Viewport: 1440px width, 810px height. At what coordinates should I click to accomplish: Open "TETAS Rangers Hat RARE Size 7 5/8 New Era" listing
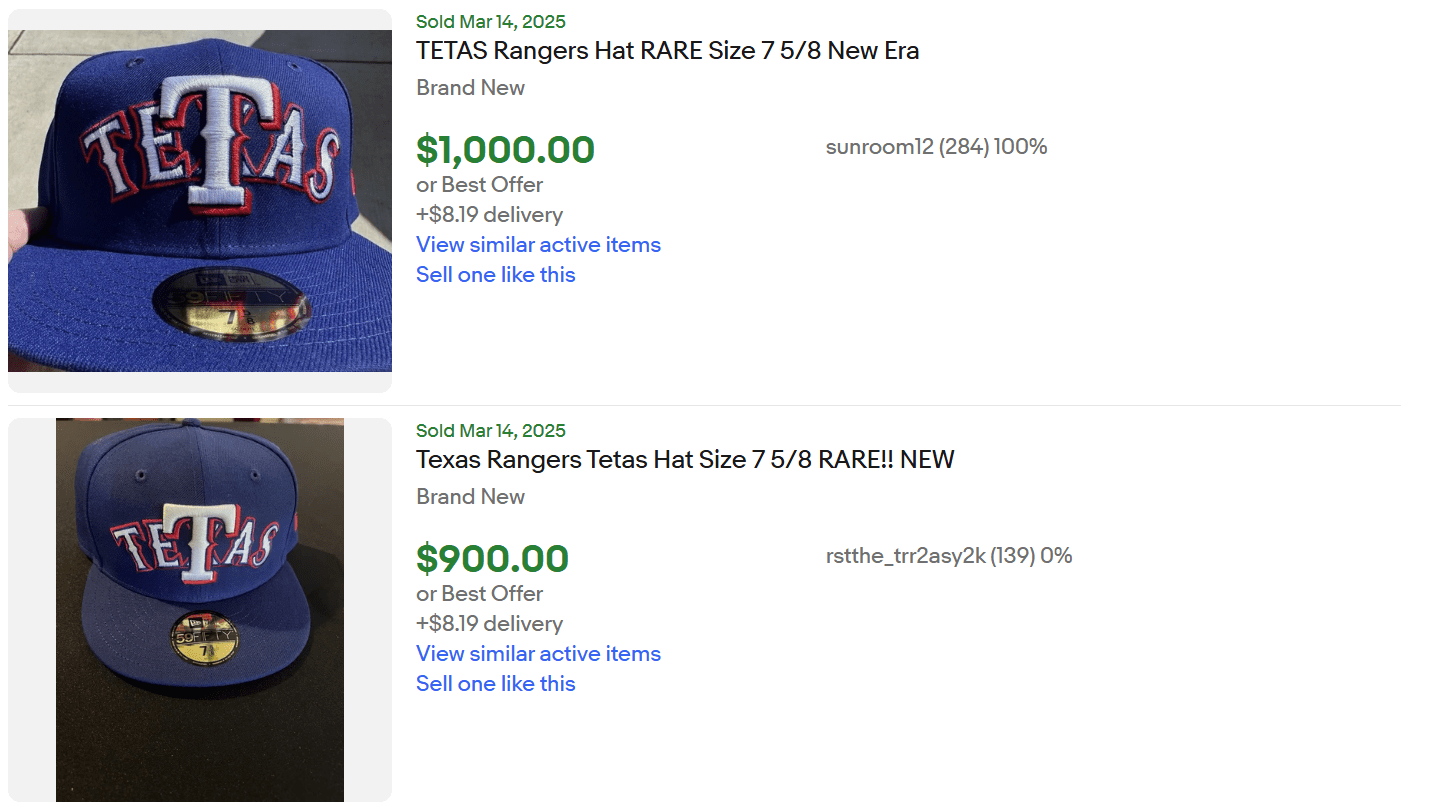point(667,51)
